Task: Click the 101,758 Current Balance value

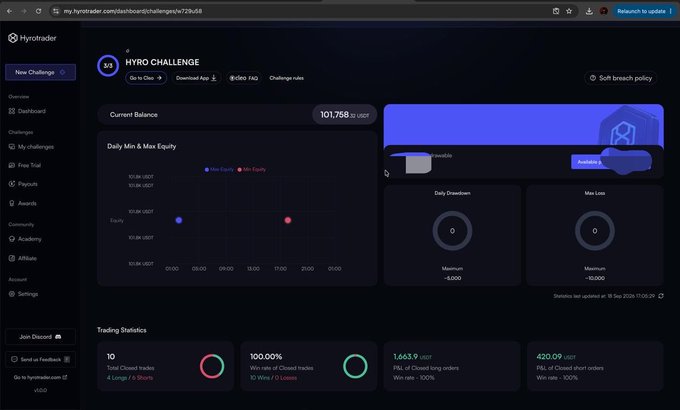Action: [344, 115]
